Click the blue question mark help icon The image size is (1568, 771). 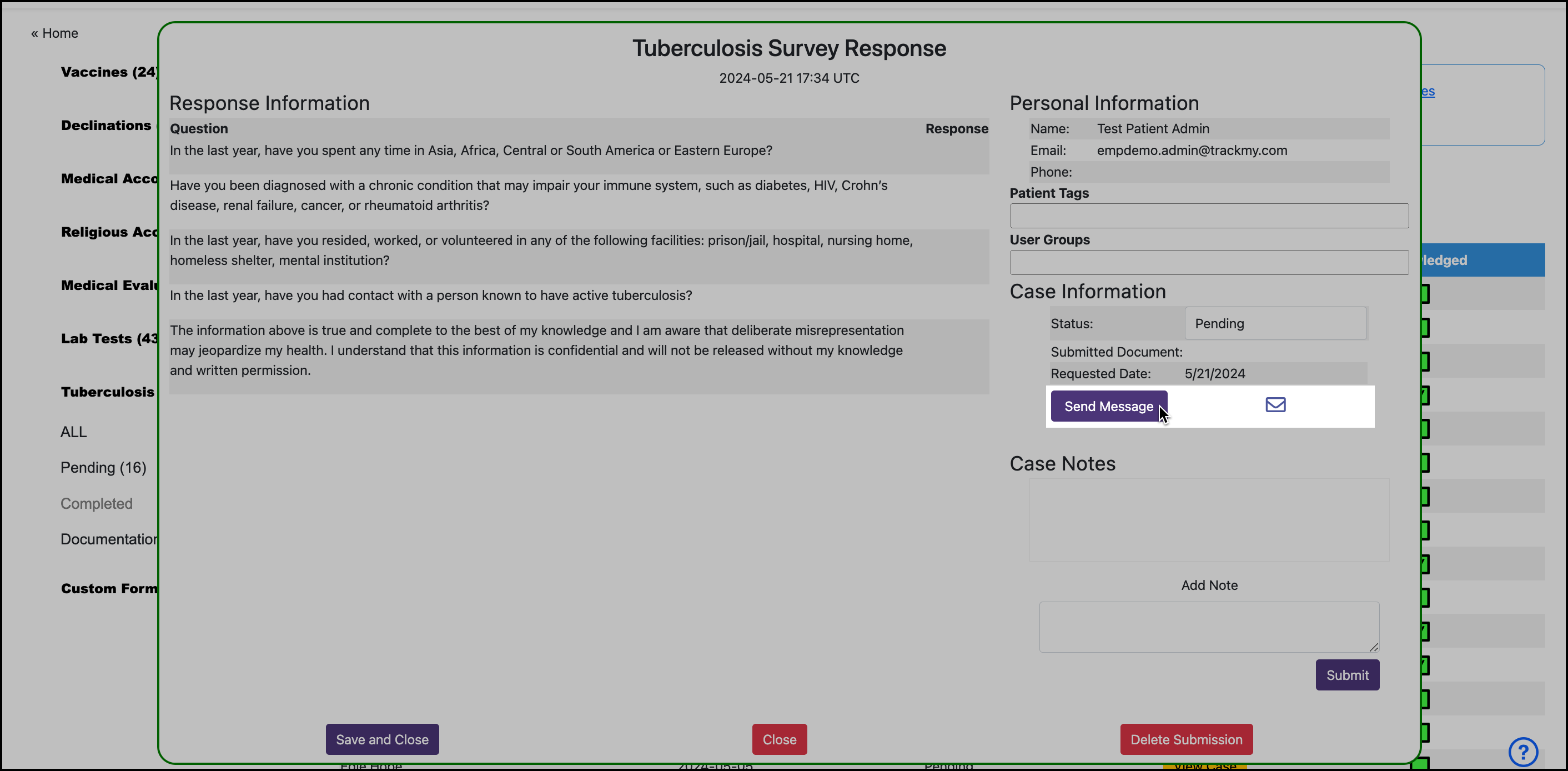(1524, 752)
